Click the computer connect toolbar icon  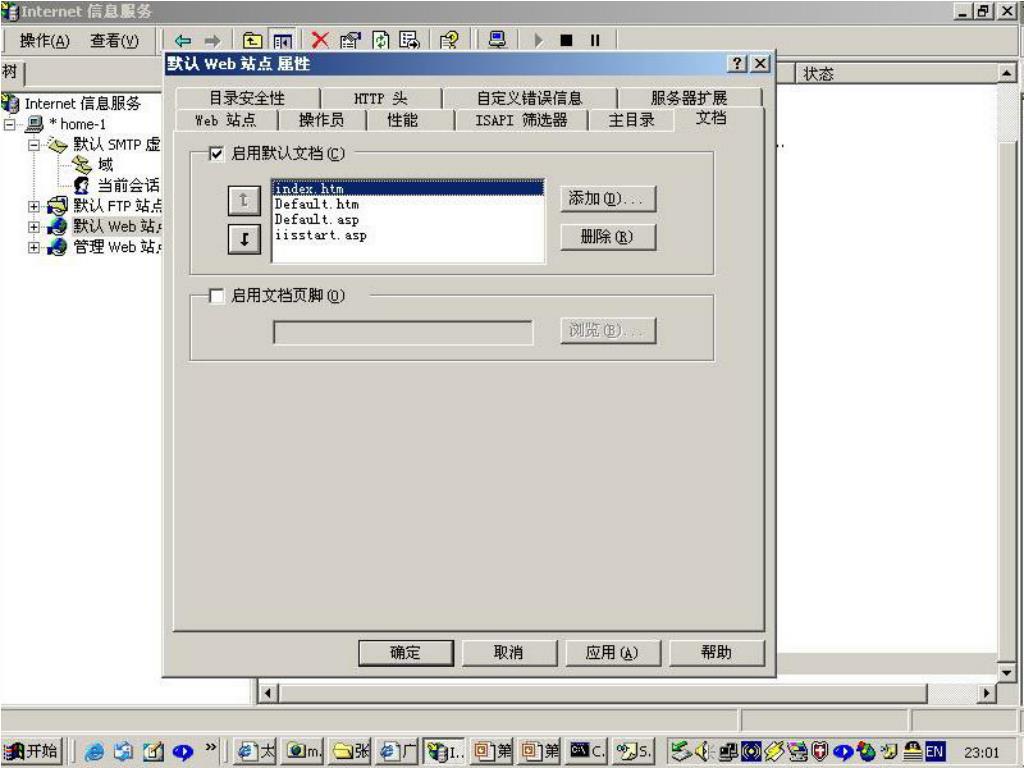(x=496, y=41)
